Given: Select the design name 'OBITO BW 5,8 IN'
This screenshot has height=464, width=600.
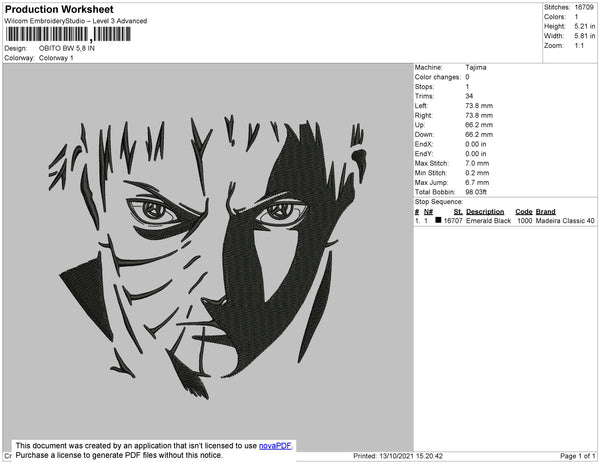Looking at the screenshot, I should click(x=67, y=48).
